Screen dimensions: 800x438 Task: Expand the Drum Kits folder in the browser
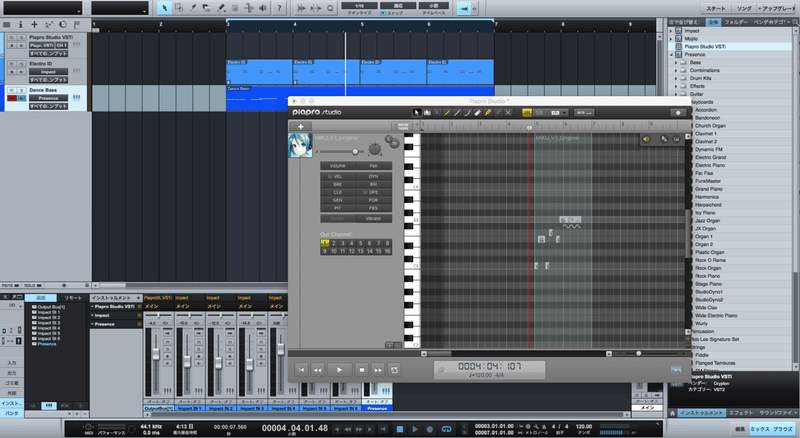pos(677,78)
